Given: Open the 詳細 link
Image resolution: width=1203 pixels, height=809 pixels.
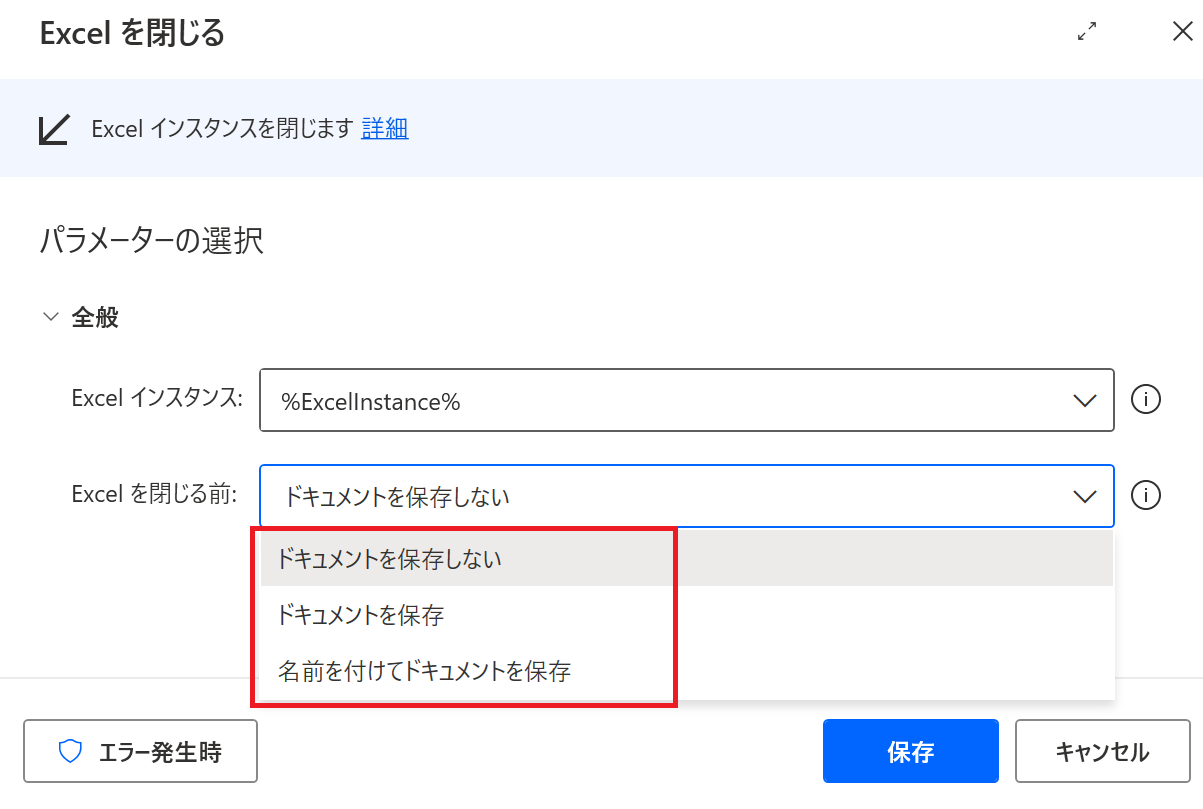Looking at the screenshot, I should coord(385,128).
